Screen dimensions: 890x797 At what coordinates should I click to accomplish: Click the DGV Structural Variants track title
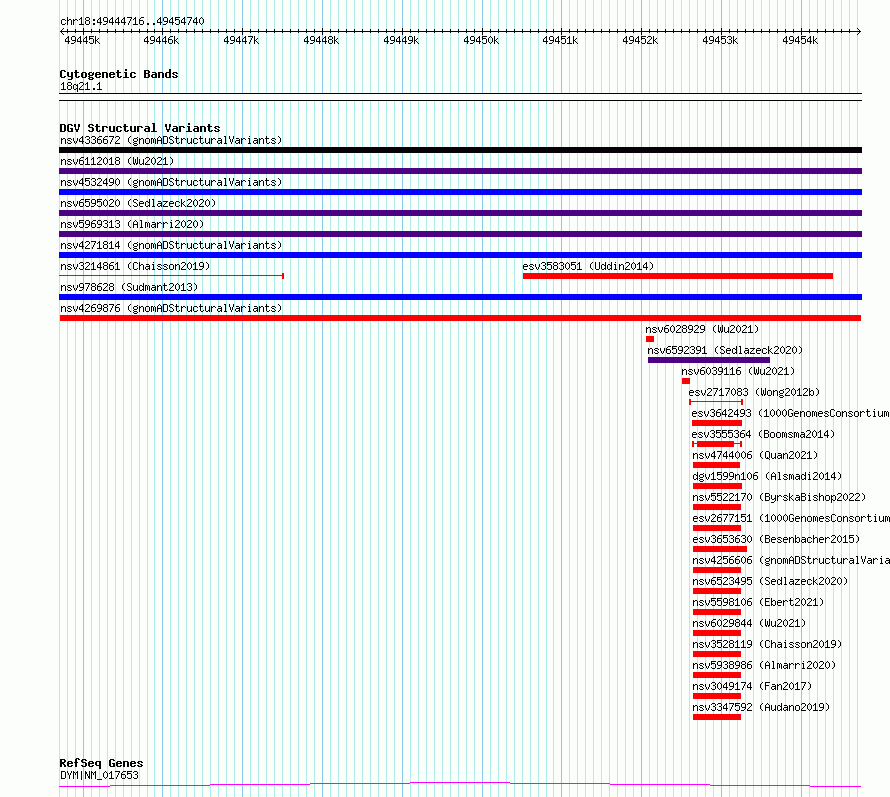tap(140, 128)
